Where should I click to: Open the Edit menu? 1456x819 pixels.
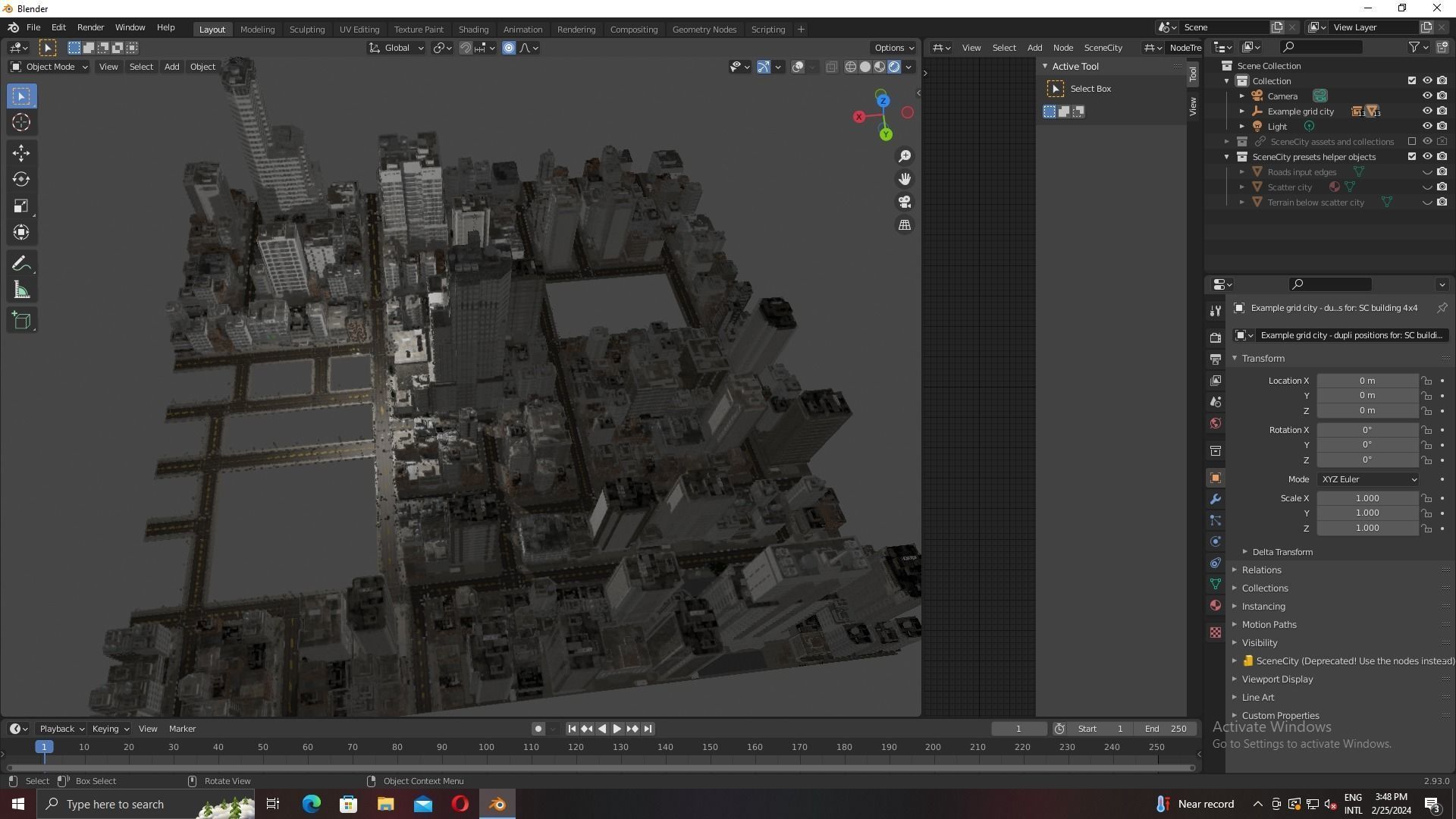pyautogui.click(x=58, y=27)
